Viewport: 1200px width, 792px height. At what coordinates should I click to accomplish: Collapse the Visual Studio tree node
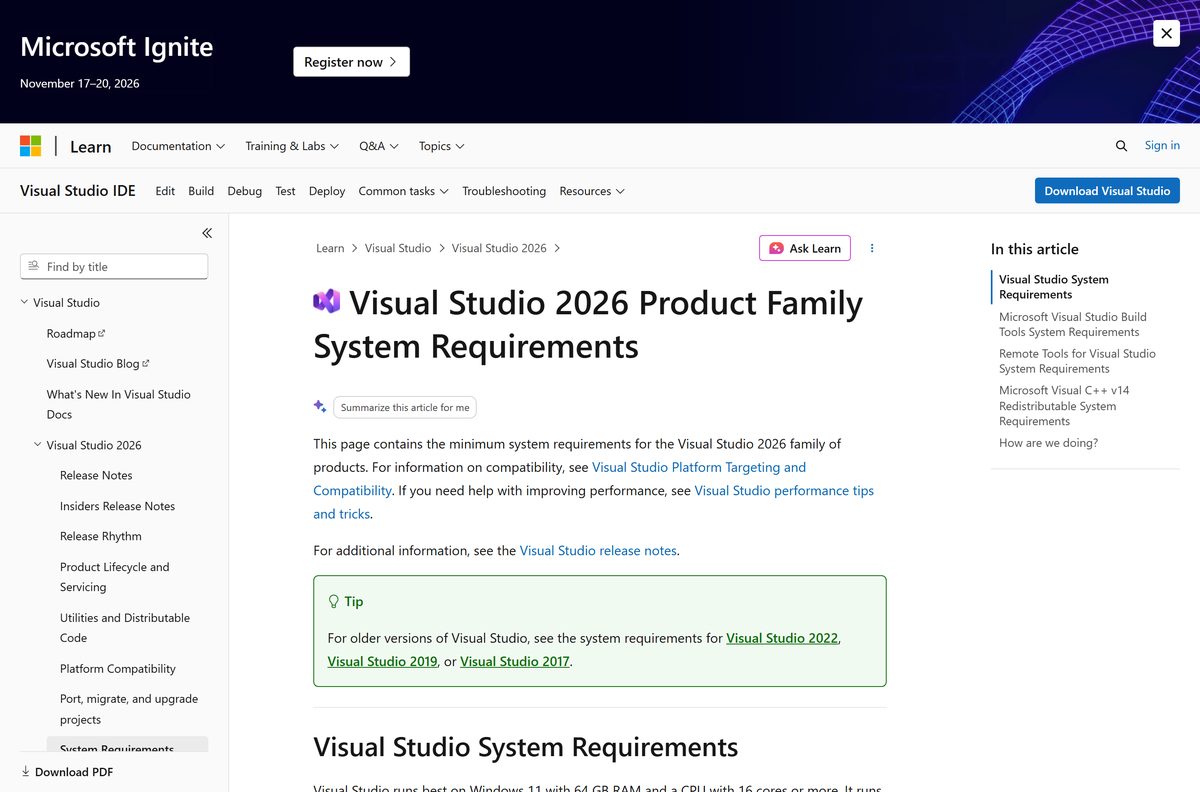pyautogui.click(x=25, y=302)
